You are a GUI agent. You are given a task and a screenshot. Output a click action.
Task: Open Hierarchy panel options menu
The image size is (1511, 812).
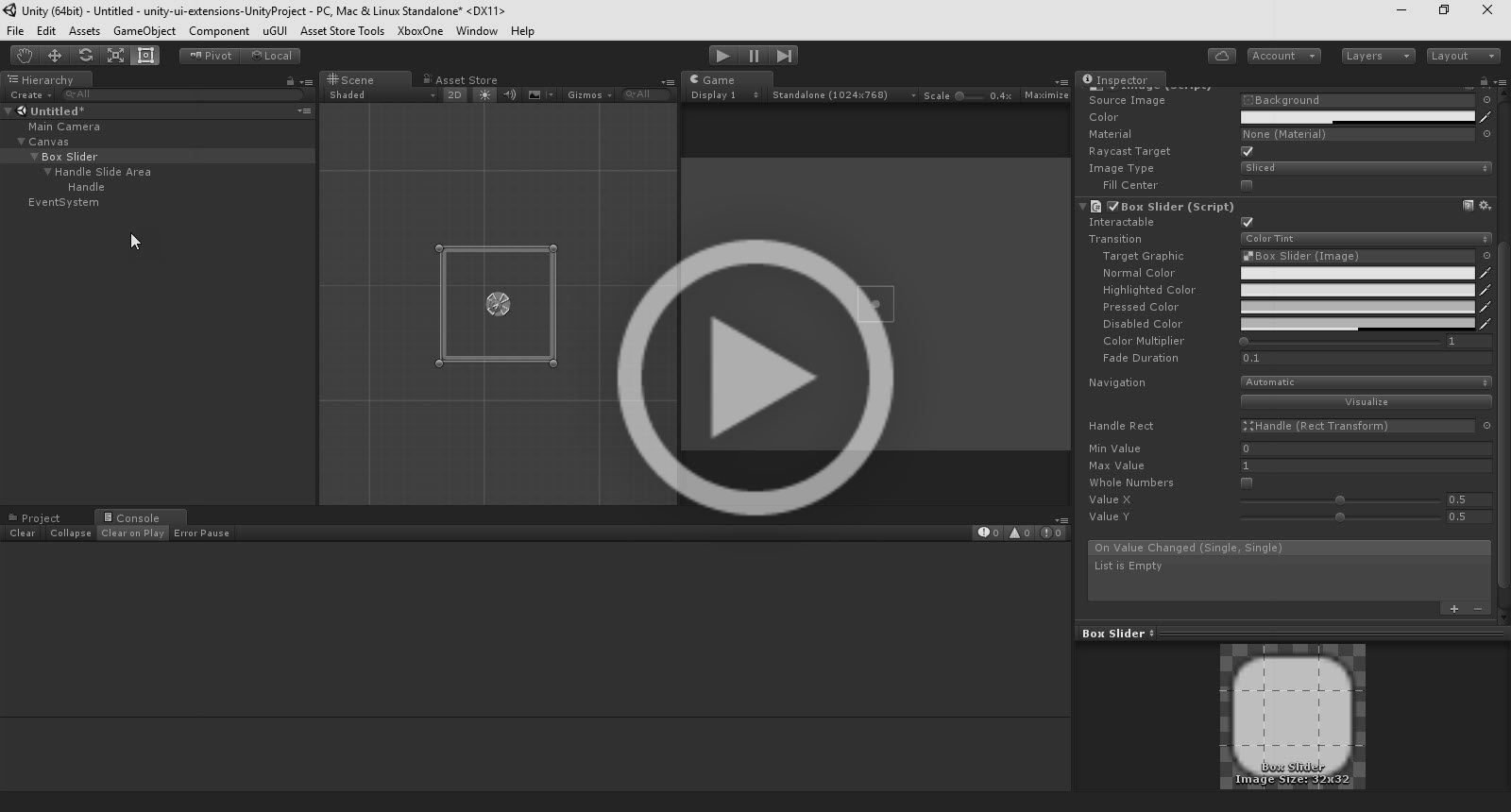(x=306, y=81)
